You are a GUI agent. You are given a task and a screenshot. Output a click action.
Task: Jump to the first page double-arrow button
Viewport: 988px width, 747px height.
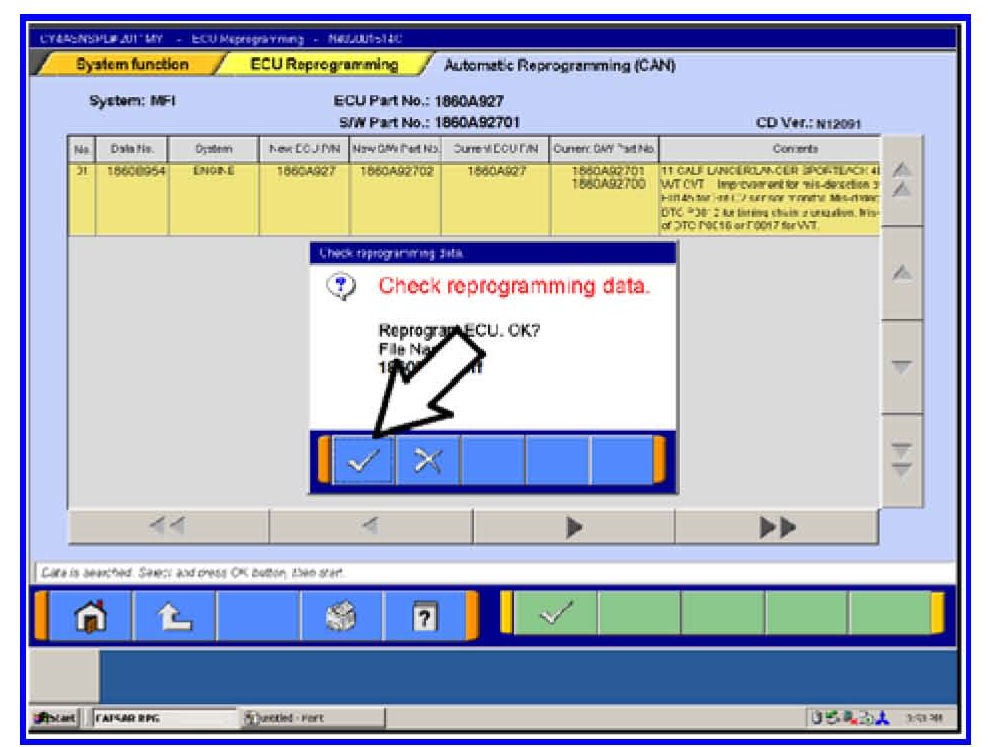168,527
